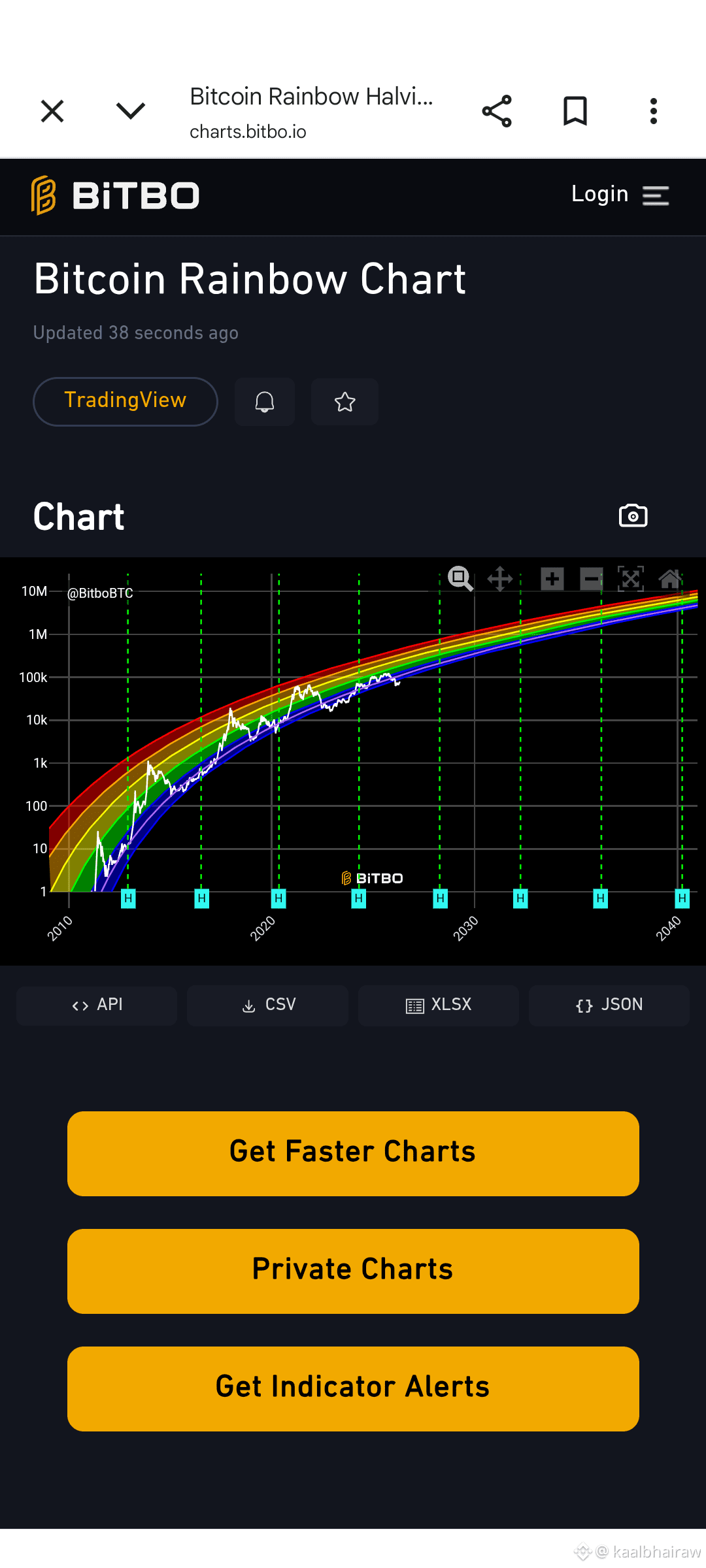The height and width of the screenshot is (1568, 706).
Task: Favorite the chart with the star icon
Action: (345, 402)
